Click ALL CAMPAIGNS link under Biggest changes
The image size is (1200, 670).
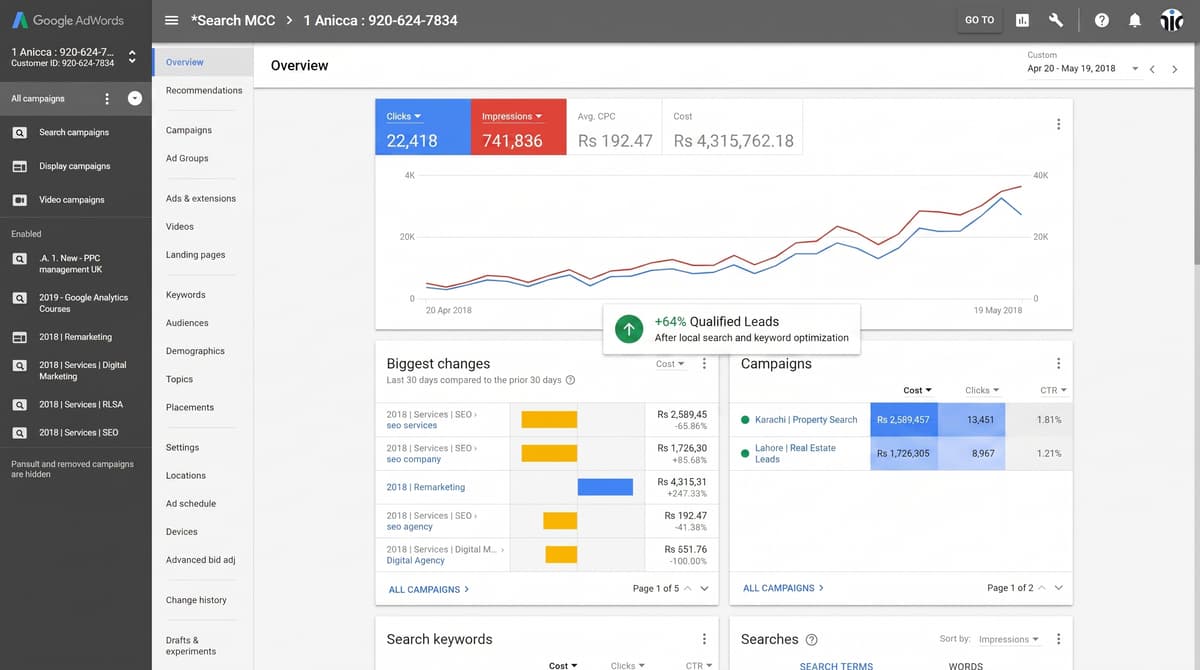click(429, 589)
